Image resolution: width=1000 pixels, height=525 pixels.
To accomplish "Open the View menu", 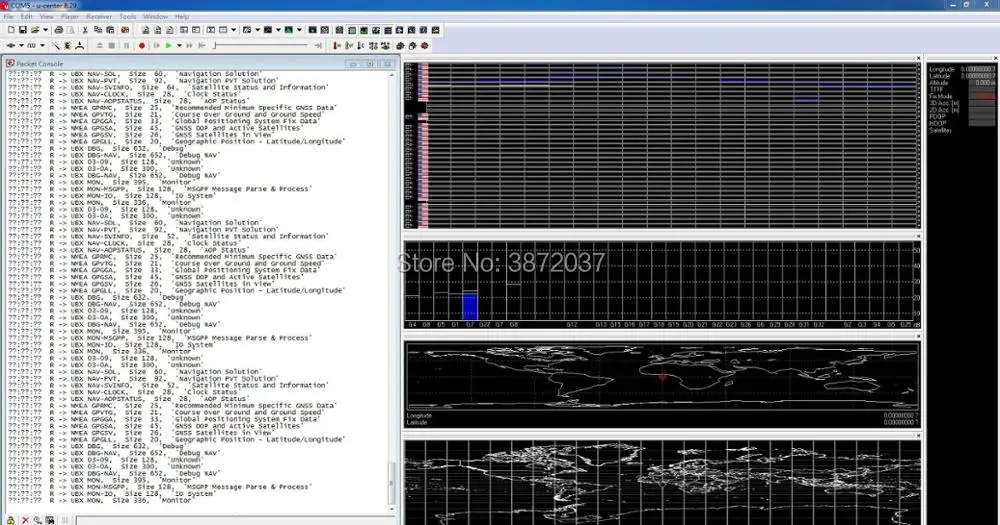I will point(47,17).
